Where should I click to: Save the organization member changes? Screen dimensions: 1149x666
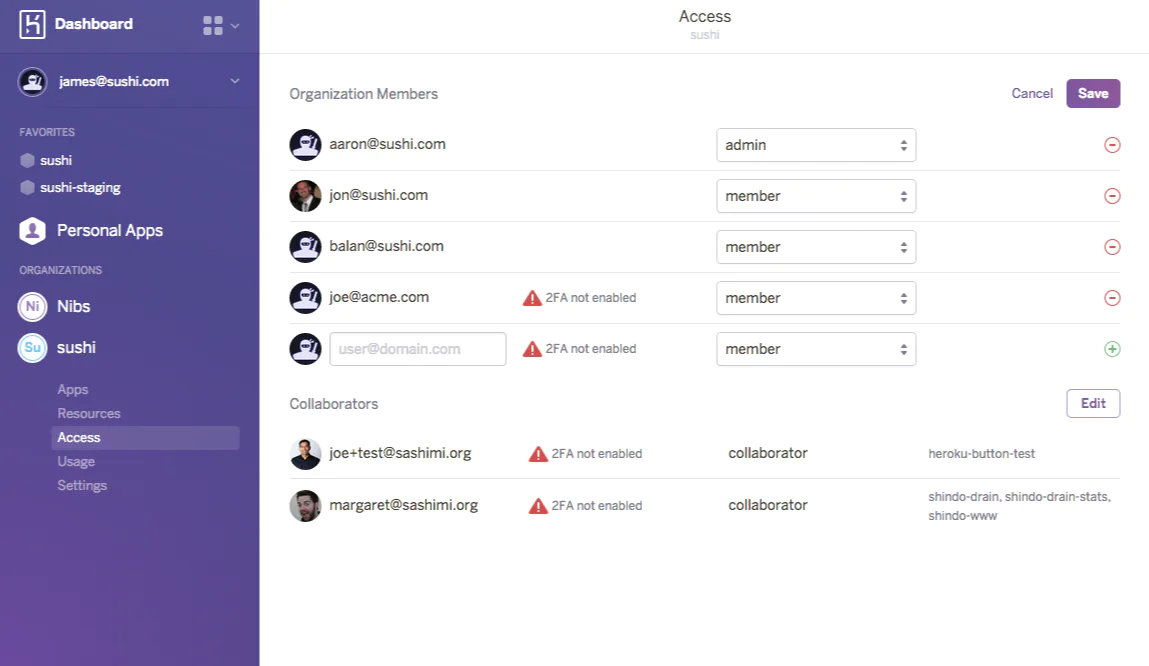pos(1093,94)
